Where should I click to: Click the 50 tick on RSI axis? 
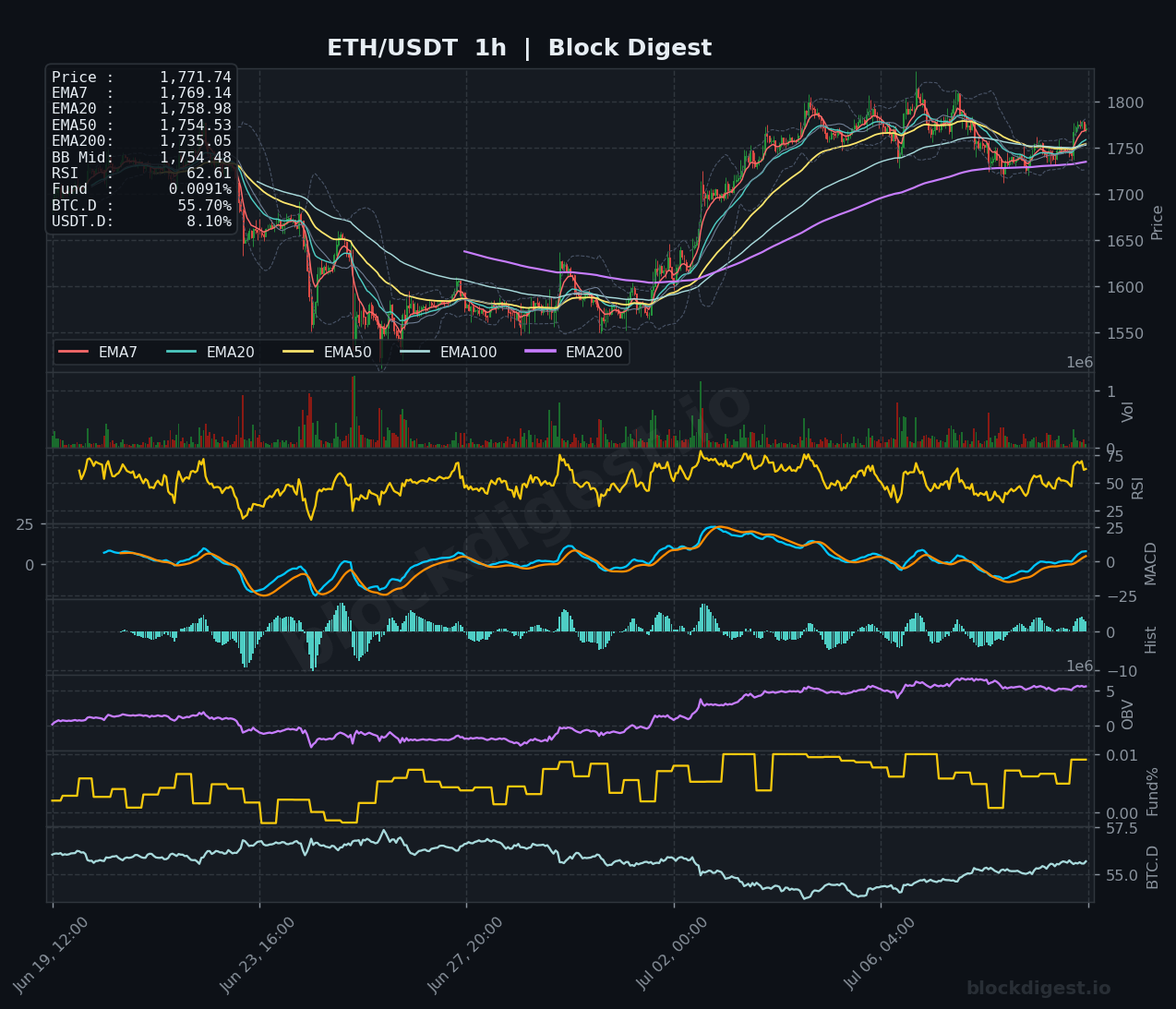tap(1114, 484)
